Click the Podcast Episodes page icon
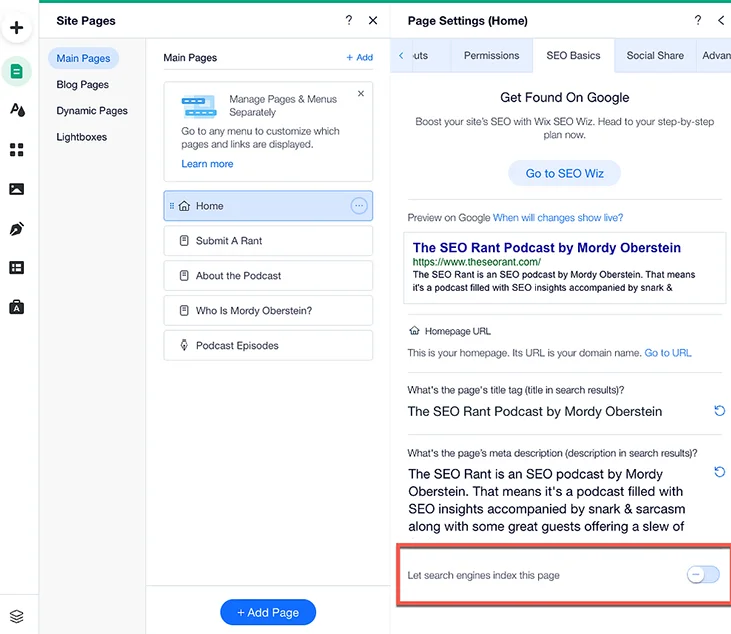Viewport: 731px width, 634px height. click(x=184, y=345)
